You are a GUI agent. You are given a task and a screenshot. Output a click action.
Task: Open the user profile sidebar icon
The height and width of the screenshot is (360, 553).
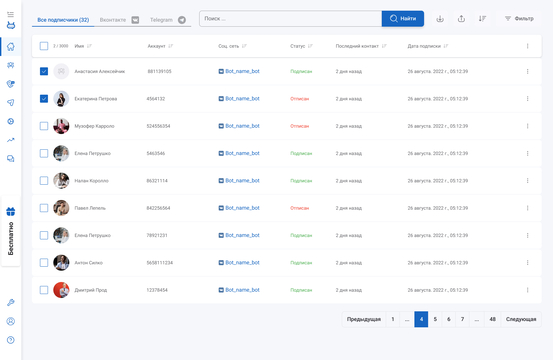[11, 321]
